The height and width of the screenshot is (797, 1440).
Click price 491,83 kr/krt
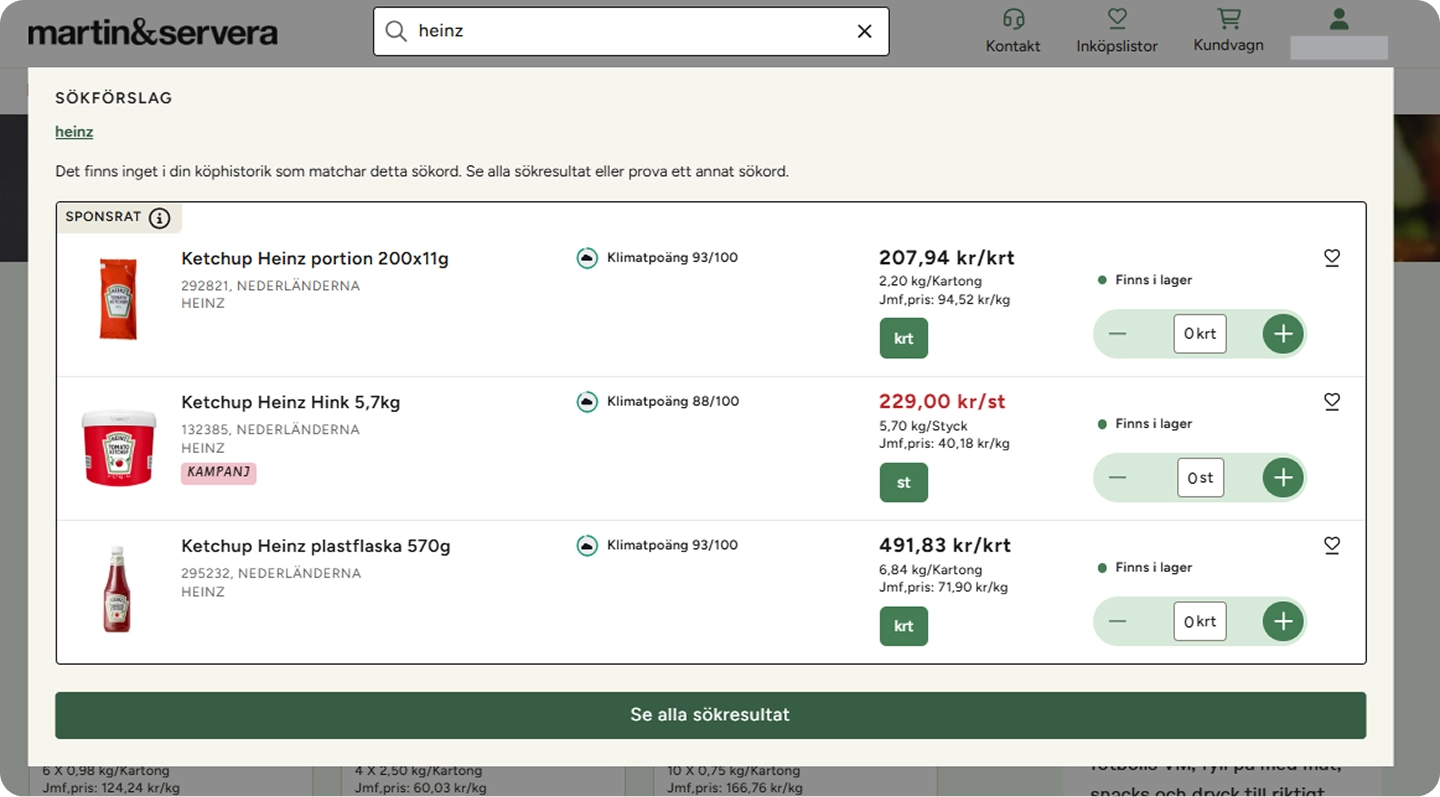point(945,546)
